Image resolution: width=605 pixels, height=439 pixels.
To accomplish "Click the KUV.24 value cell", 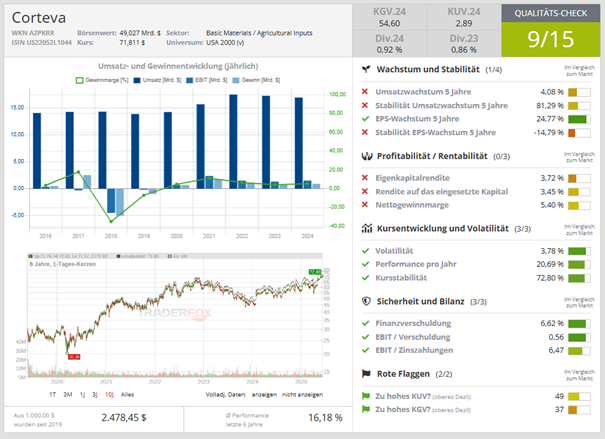I will tap(464, 17).
